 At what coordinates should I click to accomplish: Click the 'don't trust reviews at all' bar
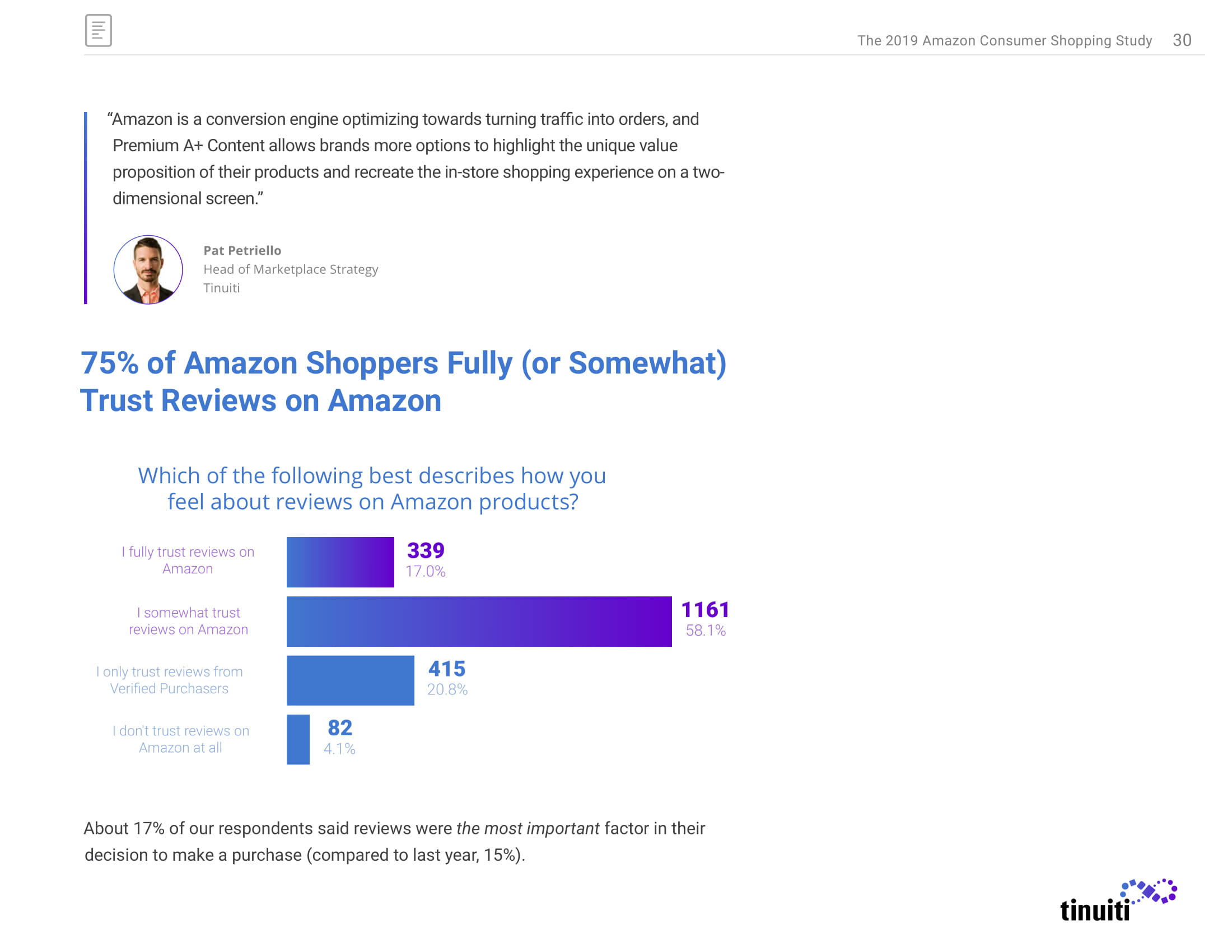coord(298,739)
